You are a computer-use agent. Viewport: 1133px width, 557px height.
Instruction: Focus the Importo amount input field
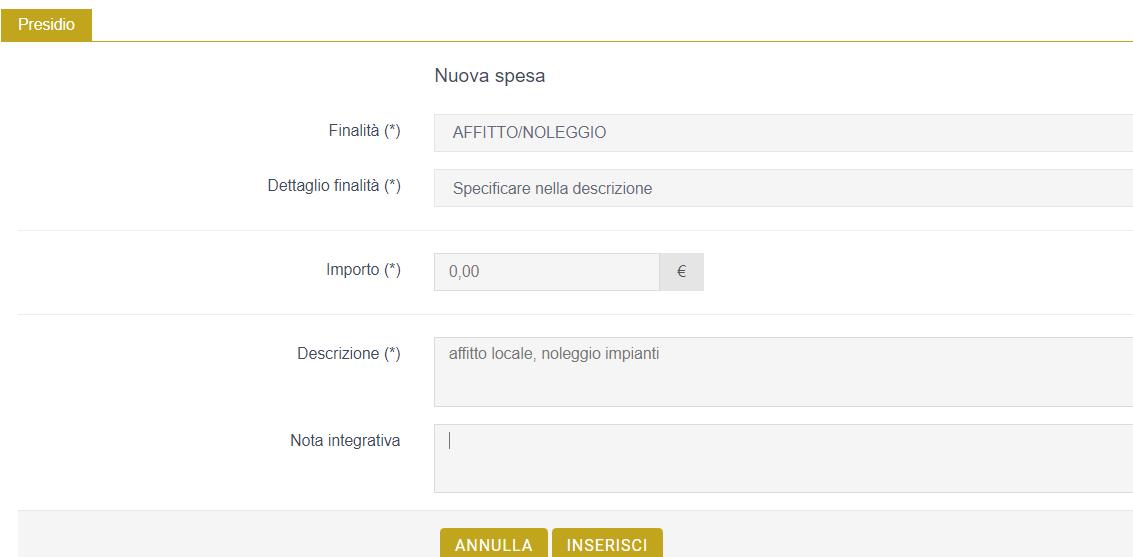click(546, 272)
